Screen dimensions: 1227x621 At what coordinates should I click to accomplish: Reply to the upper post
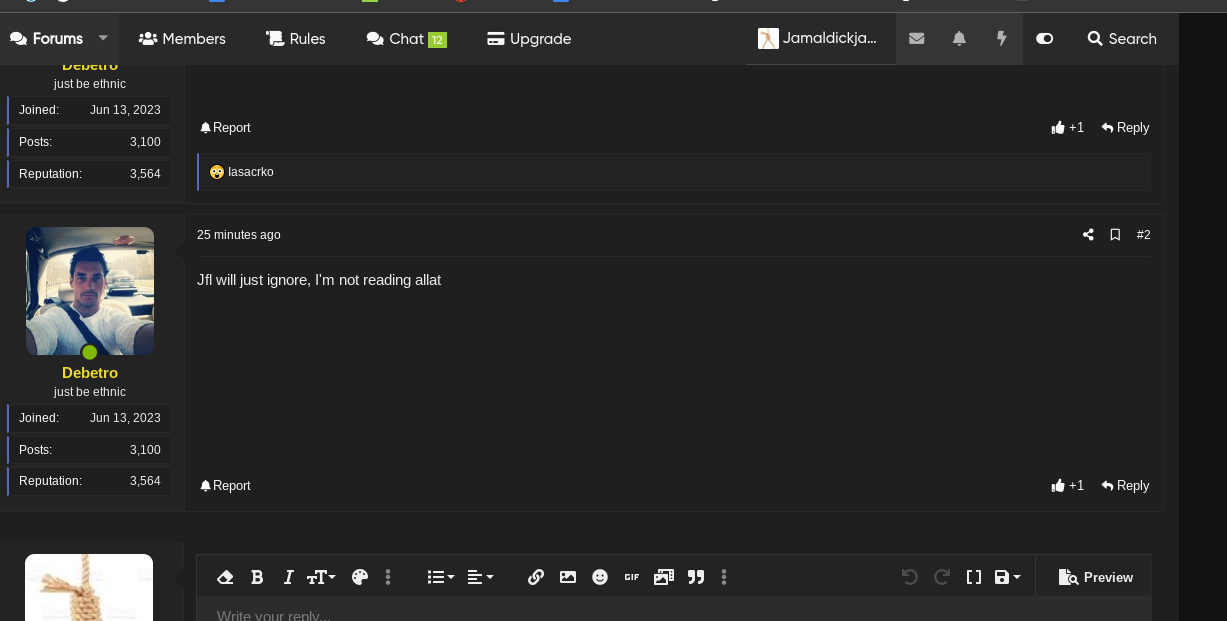[1126, 128]
